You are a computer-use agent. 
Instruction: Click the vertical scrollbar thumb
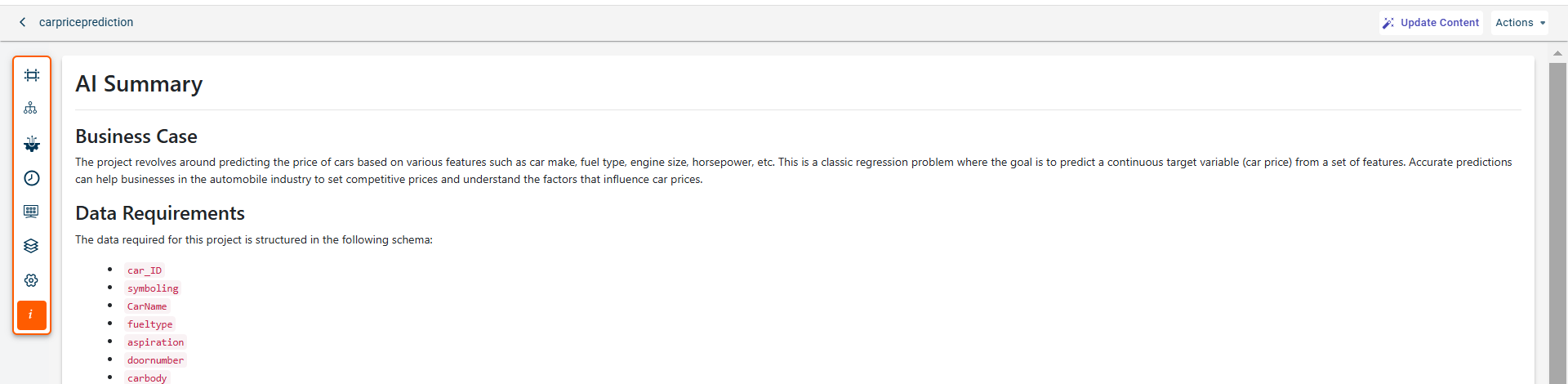[x=1557, y=221]
